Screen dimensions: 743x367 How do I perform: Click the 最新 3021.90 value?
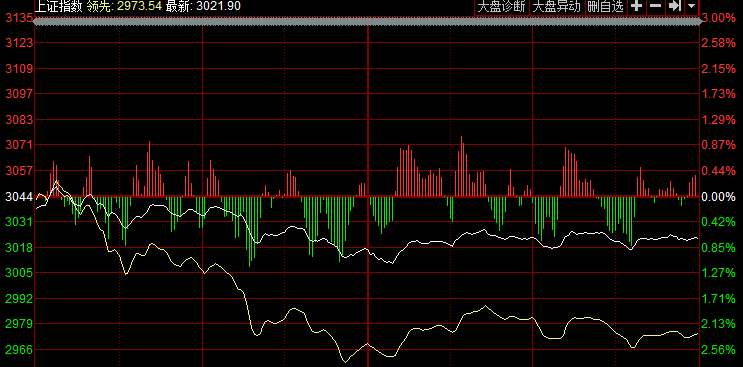[203, 6]
